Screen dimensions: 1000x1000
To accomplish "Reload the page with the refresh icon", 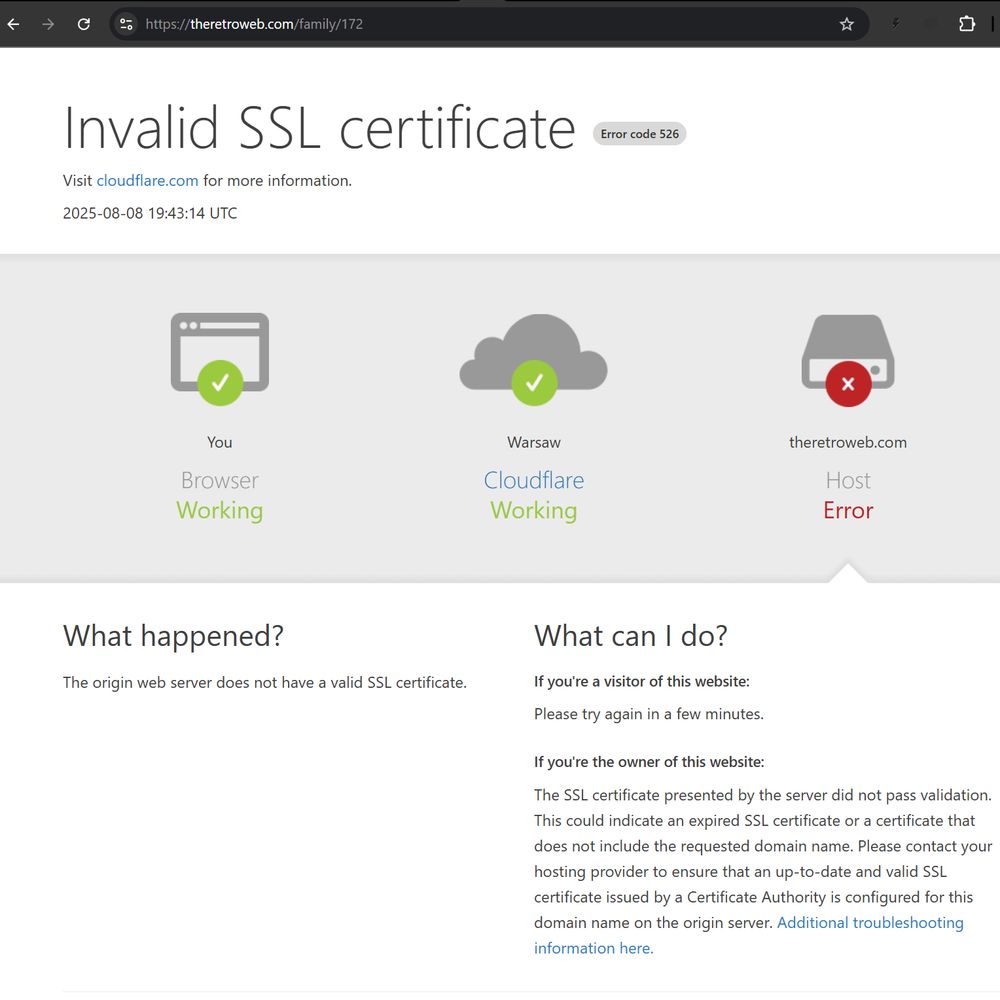I will click(x=84, y=24).
